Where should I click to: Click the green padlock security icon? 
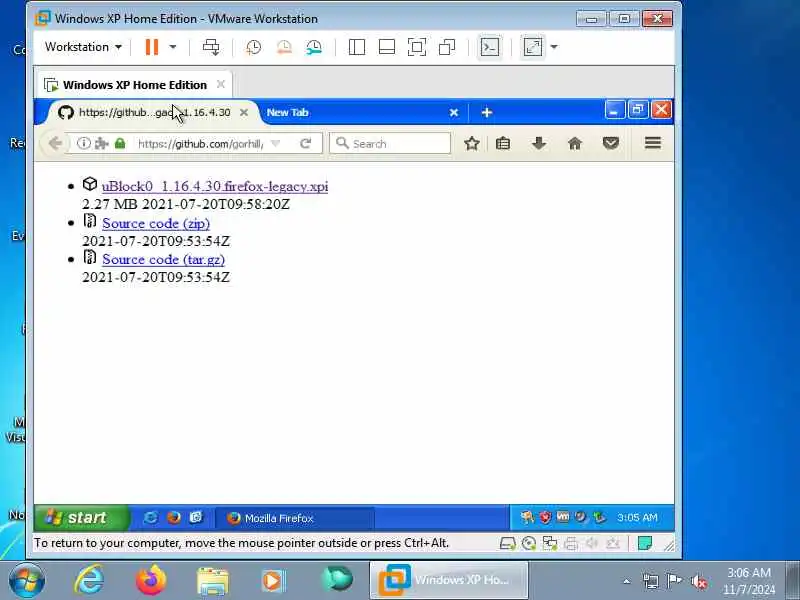(x=120, y=143)
